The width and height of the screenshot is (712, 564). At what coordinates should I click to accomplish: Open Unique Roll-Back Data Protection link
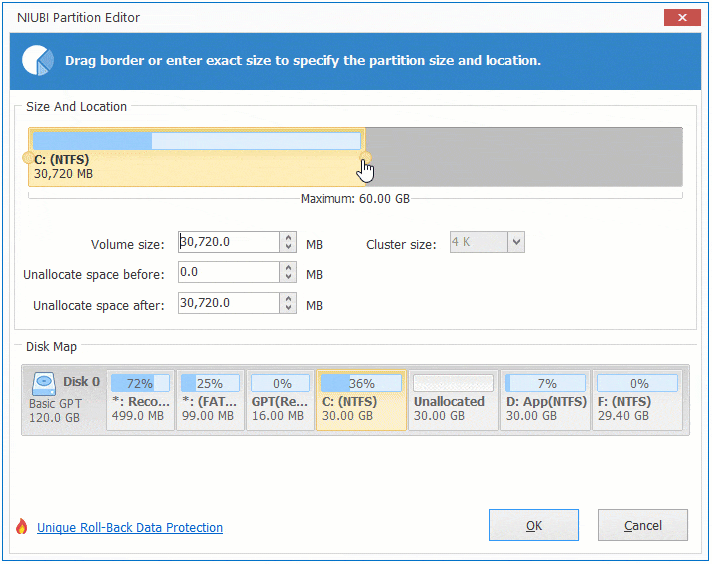(130, 528)
